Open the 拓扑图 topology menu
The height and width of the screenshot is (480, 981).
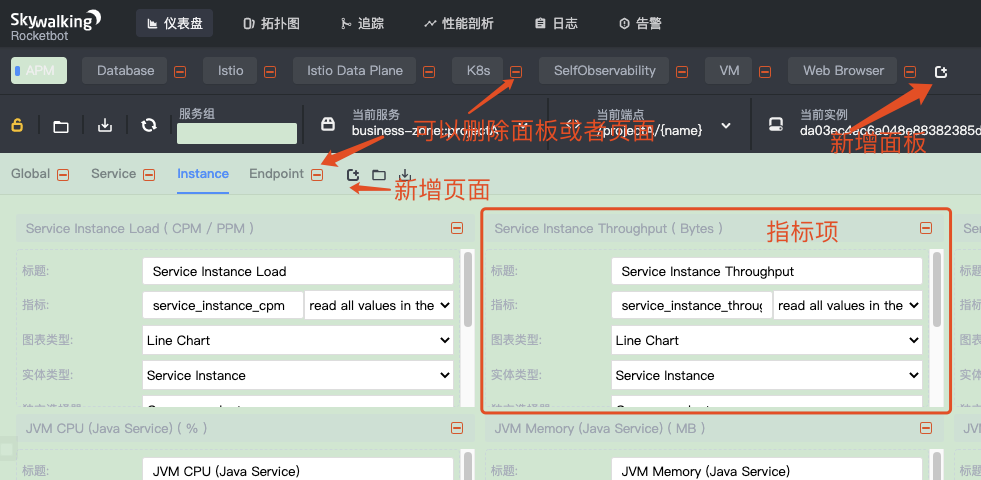click(272, 24)
